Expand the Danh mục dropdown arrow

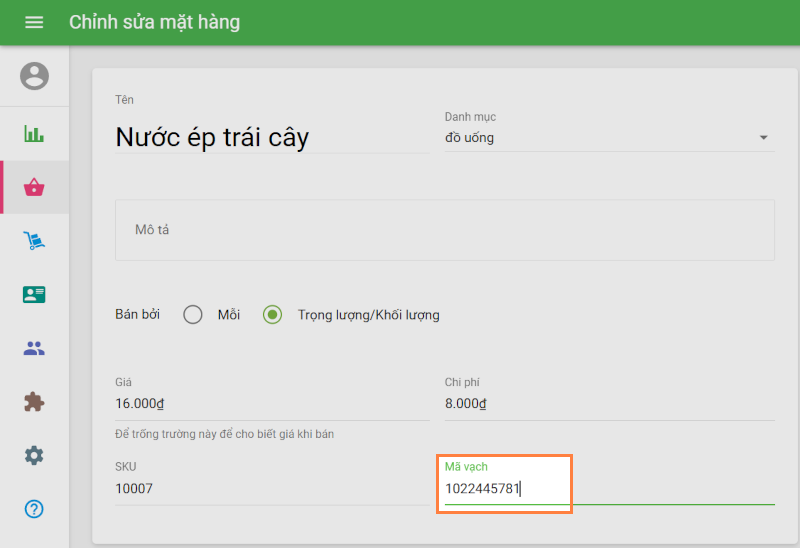764,138
